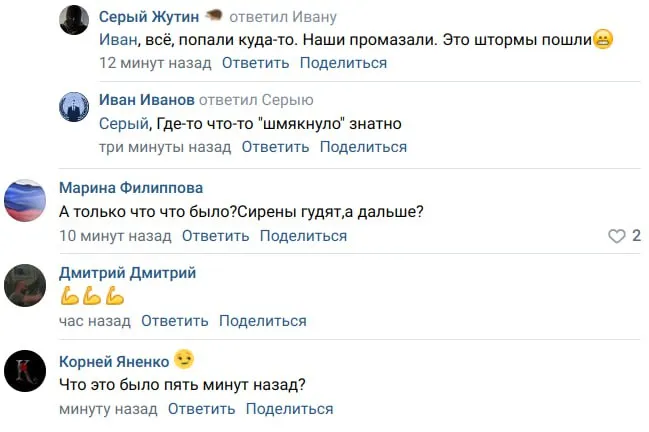Screen dimensions: 649x432
Task: Open Корней Яненко's avatar with letter K
Action: tap(25, 372)
